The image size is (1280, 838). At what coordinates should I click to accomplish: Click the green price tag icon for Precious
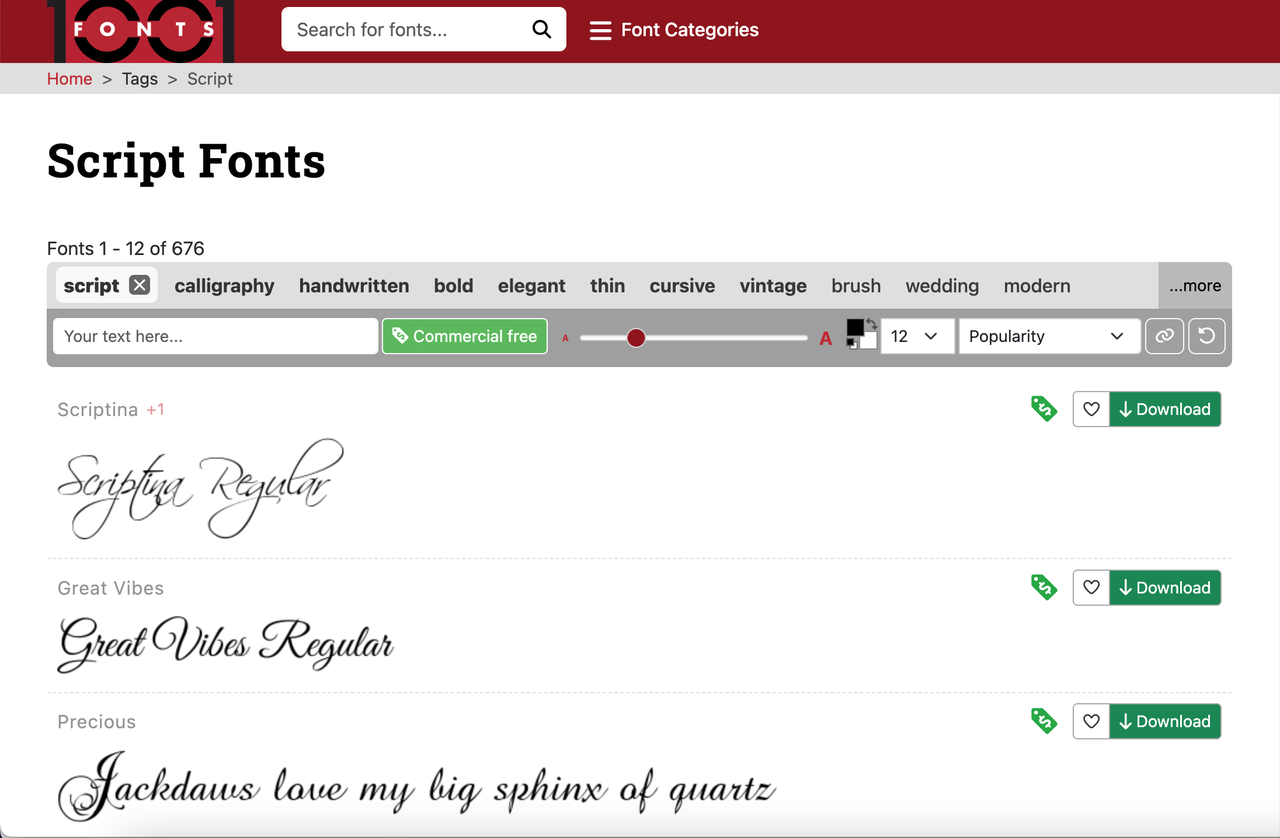pyautogui.click(x=1044, y=721)
